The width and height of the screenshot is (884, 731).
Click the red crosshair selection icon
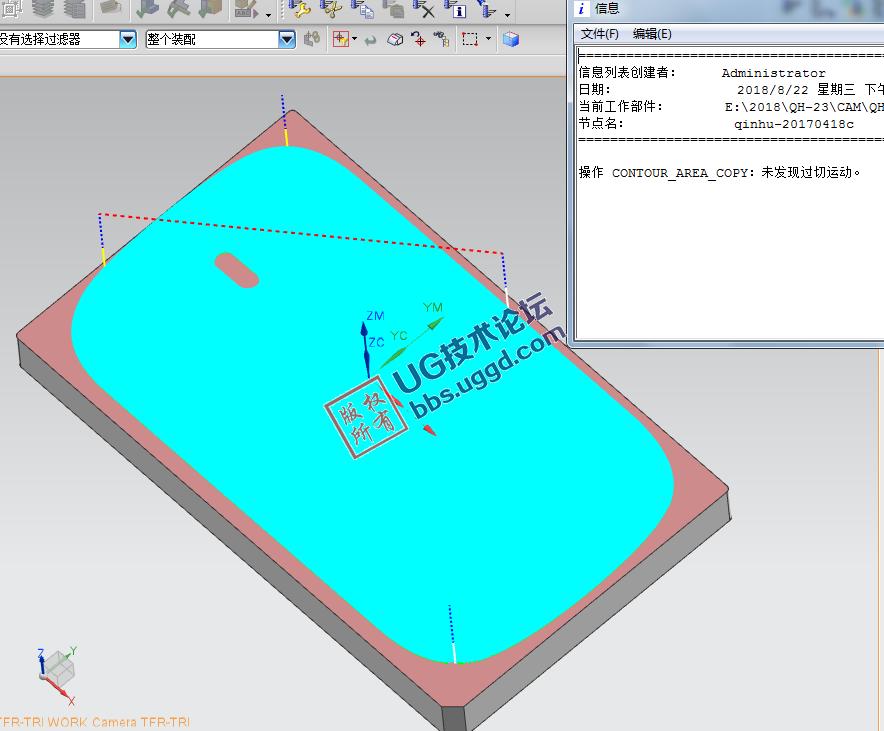point(418,40)
